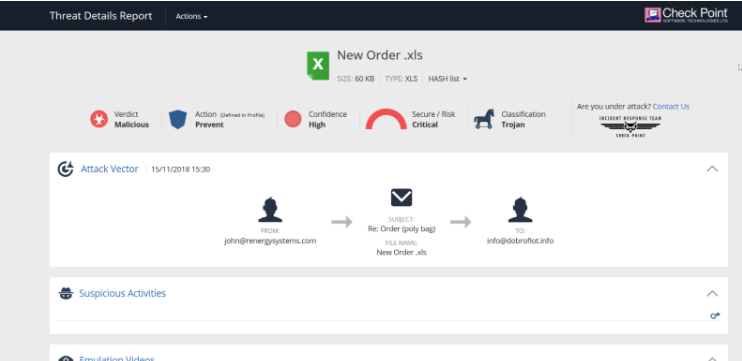Collapse the Attack Vector section chevron
Screen dimensions: 742x361
pos(712,169)
